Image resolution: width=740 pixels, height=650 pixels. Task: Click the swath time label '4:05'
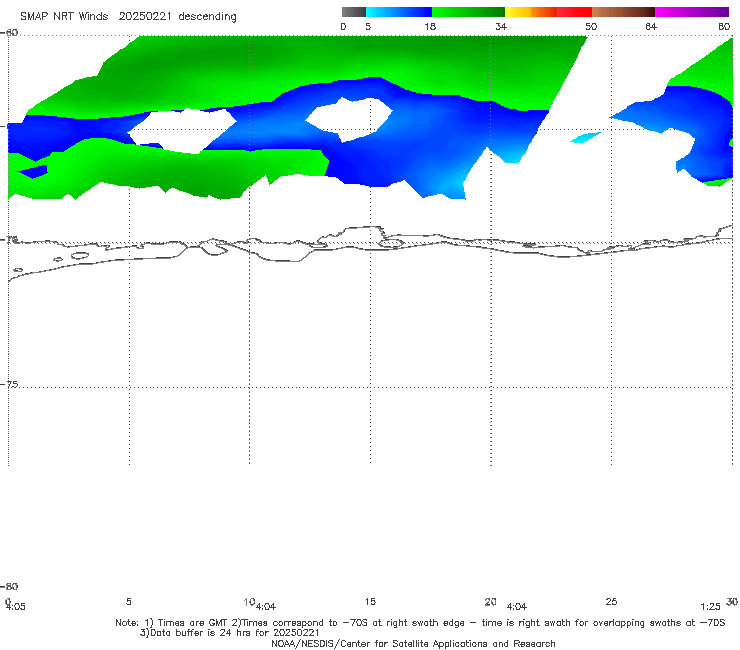click(16, 607)
